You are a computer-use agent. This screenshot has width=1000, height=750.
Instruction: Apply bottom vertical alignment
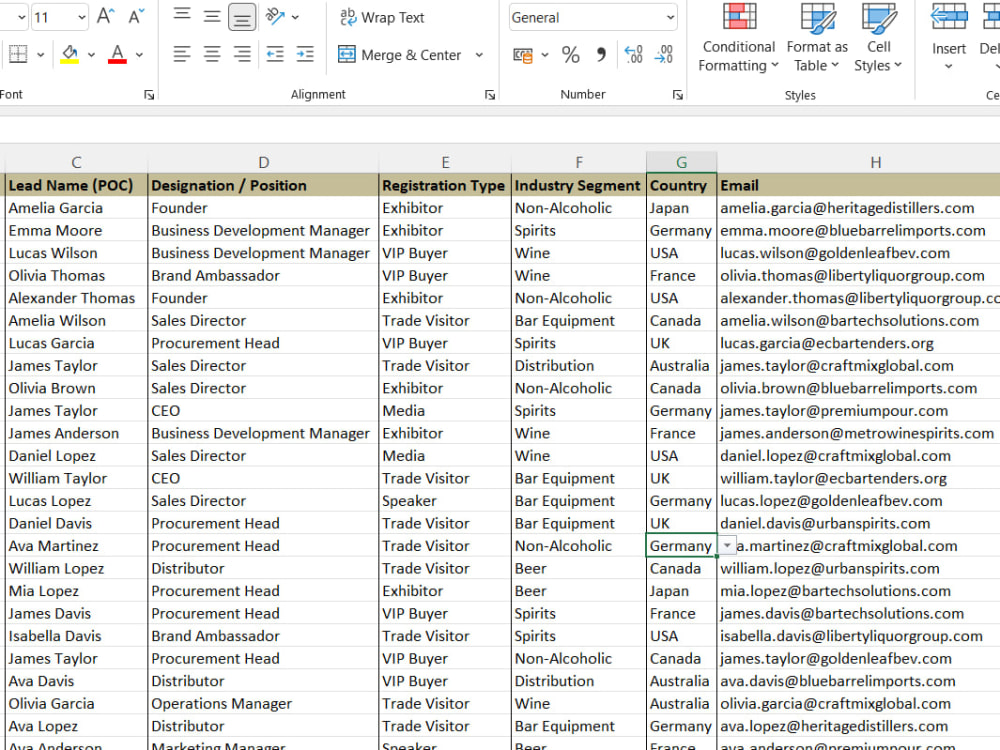coord(242,17)
